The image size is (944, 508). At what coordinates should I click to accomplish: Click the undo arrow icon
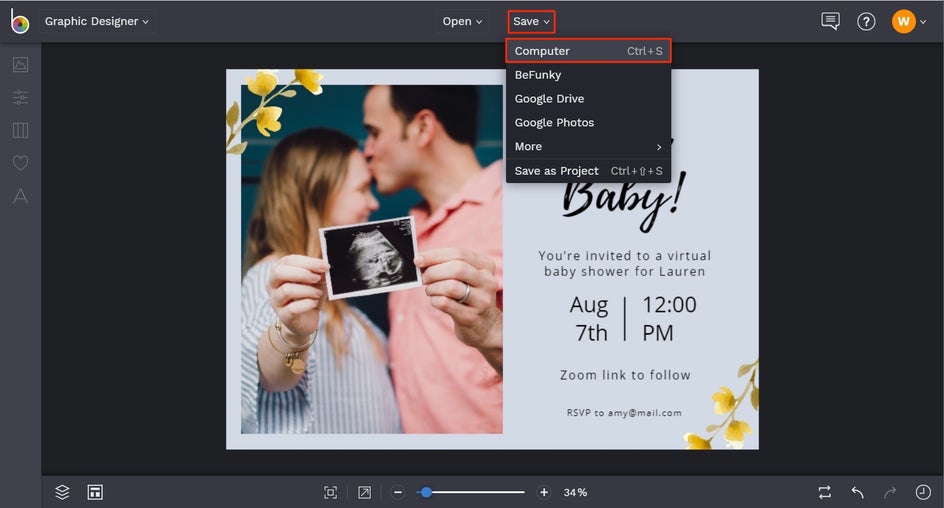pos(857,492)
